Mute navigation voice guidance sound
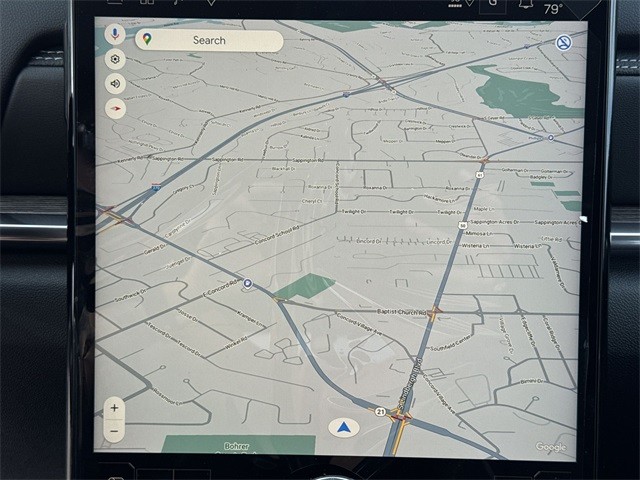Screen dimensions: 640x480 [x=115, y=84]
